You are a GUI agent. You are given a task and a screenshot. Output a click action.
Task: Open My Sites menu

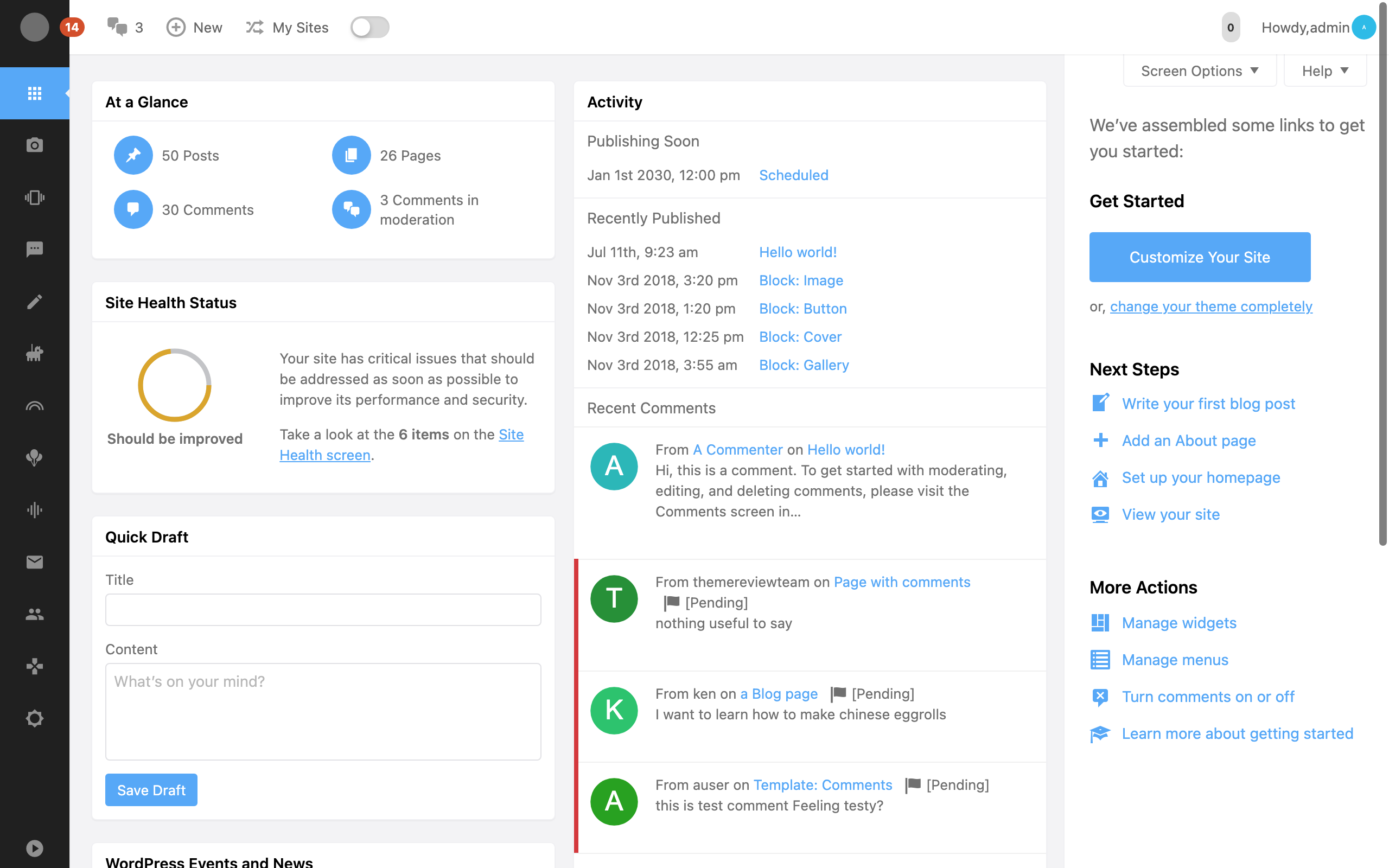(x=287, y=27)
